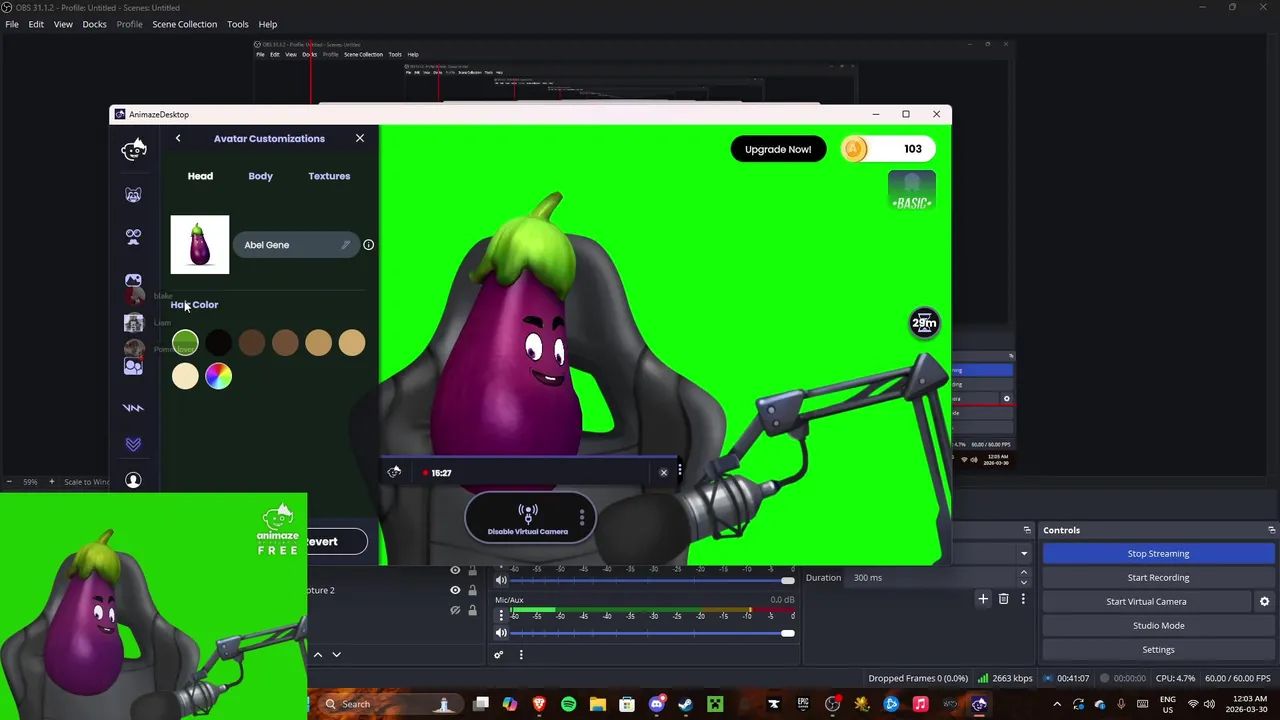Viewport: 1280px width, 720px height.
Task: Open the View menu in OBS
Action: coord(63,24)
